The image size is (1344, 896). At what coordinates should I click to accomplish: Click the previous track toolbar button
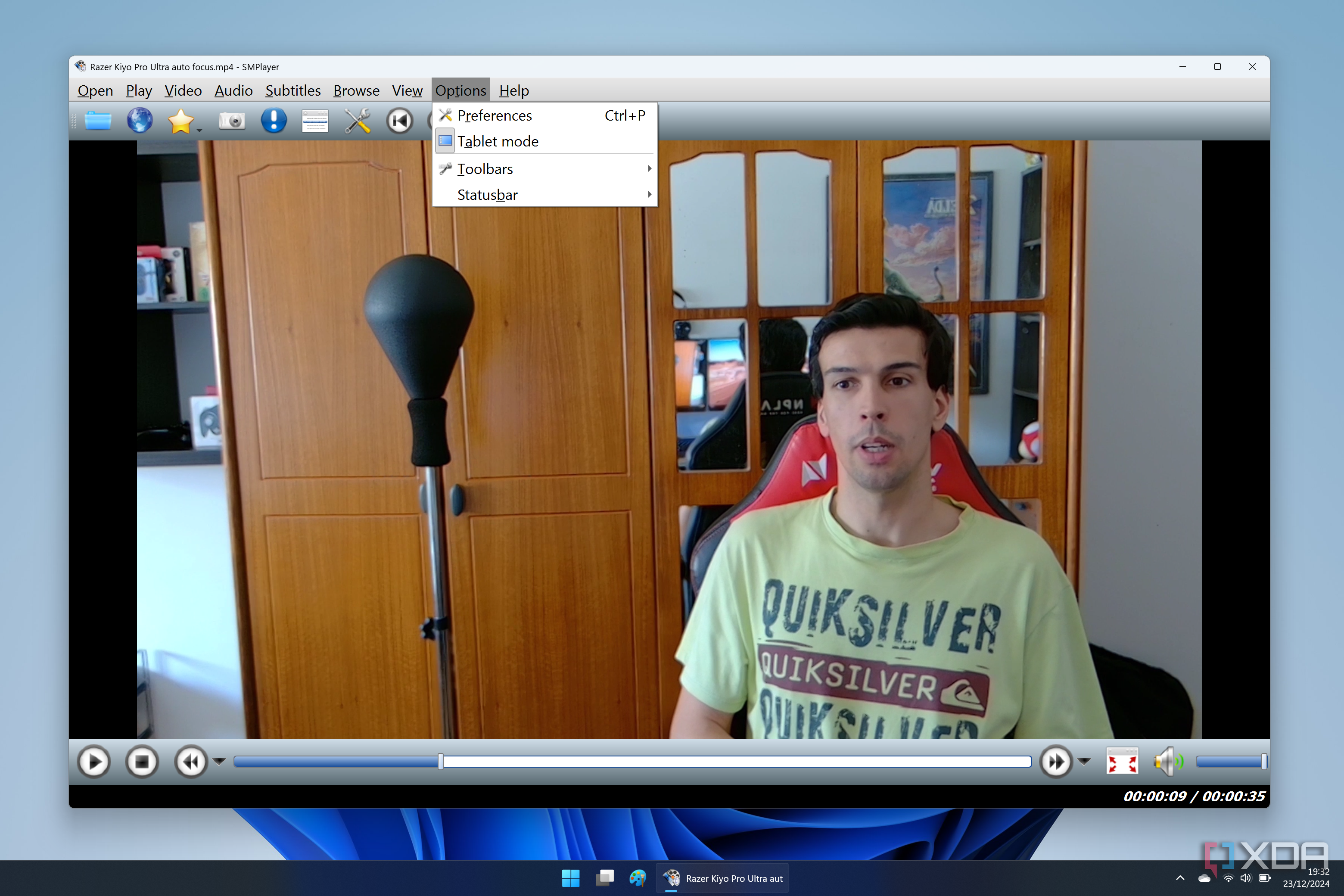(x=399, y=121)
